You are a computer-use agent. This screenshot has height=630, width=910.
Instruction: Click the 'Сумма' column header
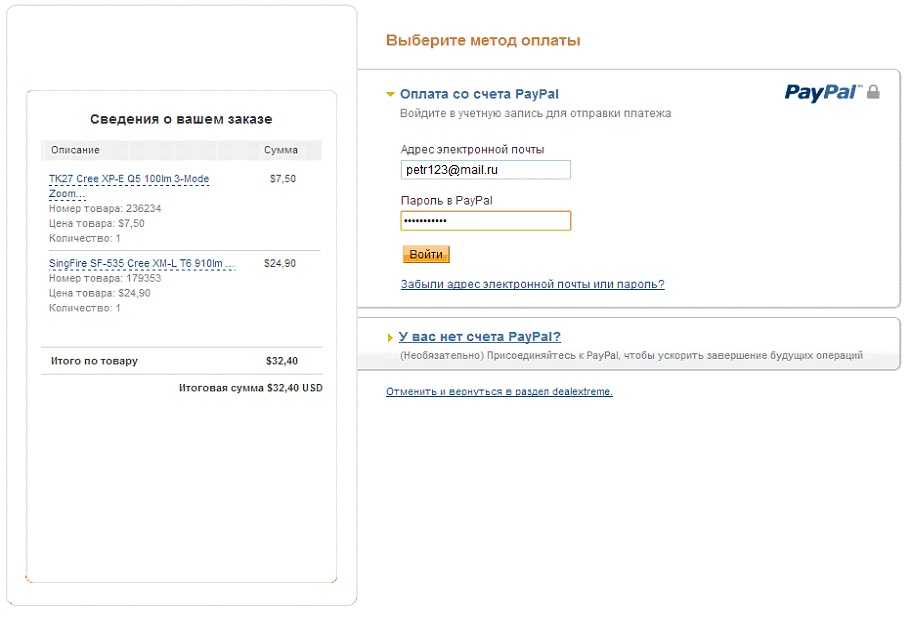[x=281, y=150]
